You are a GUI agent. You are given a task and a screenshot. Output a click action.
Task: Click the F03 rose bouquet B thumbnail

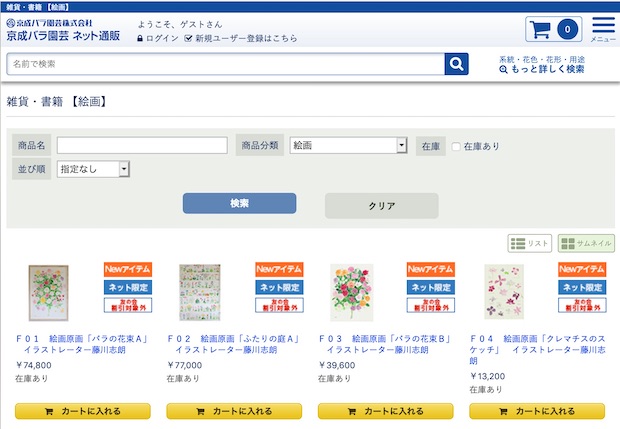click(352, 293)
